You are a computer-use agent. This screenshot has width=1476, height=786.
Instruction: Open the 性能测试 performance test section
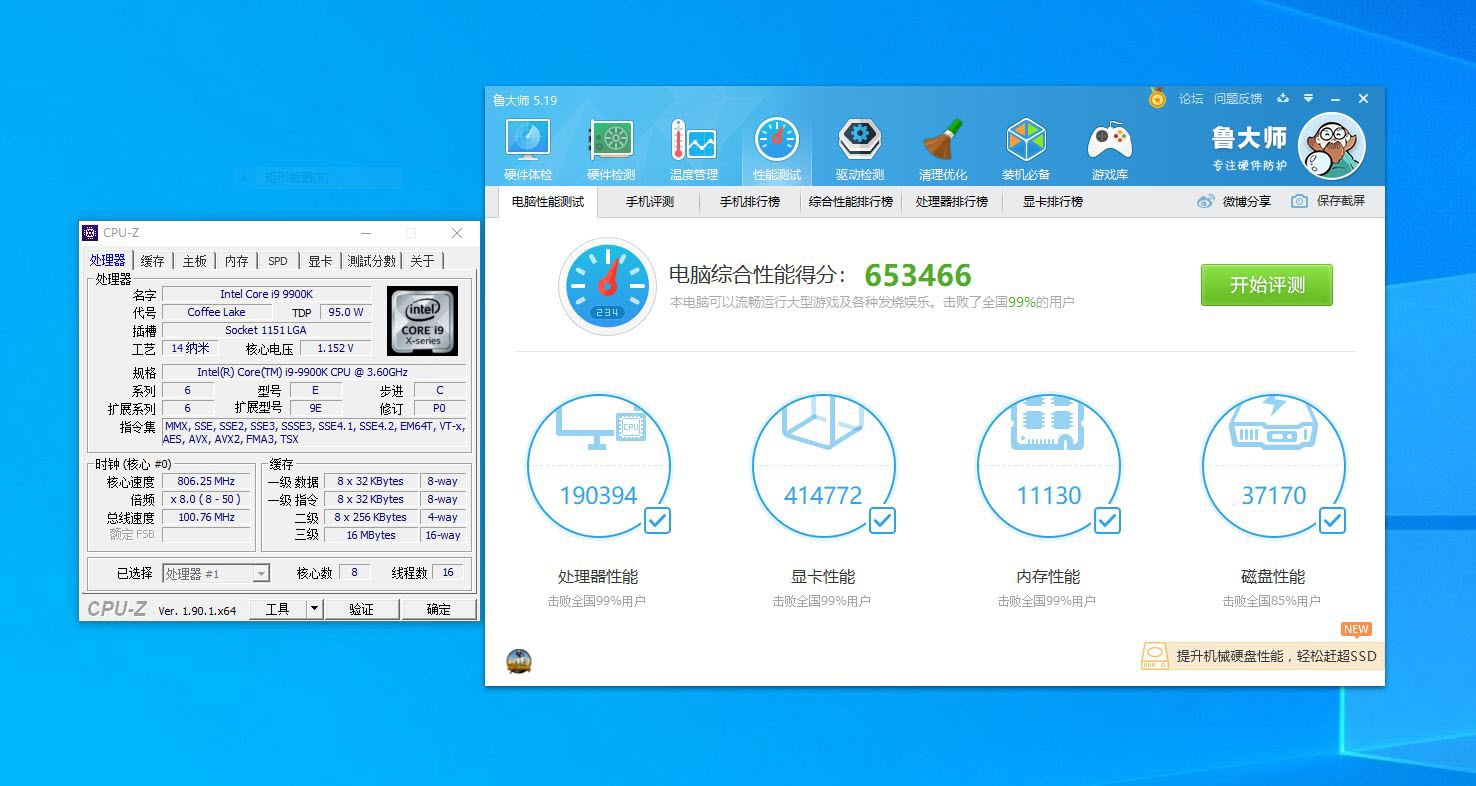[x=777, y=151]
